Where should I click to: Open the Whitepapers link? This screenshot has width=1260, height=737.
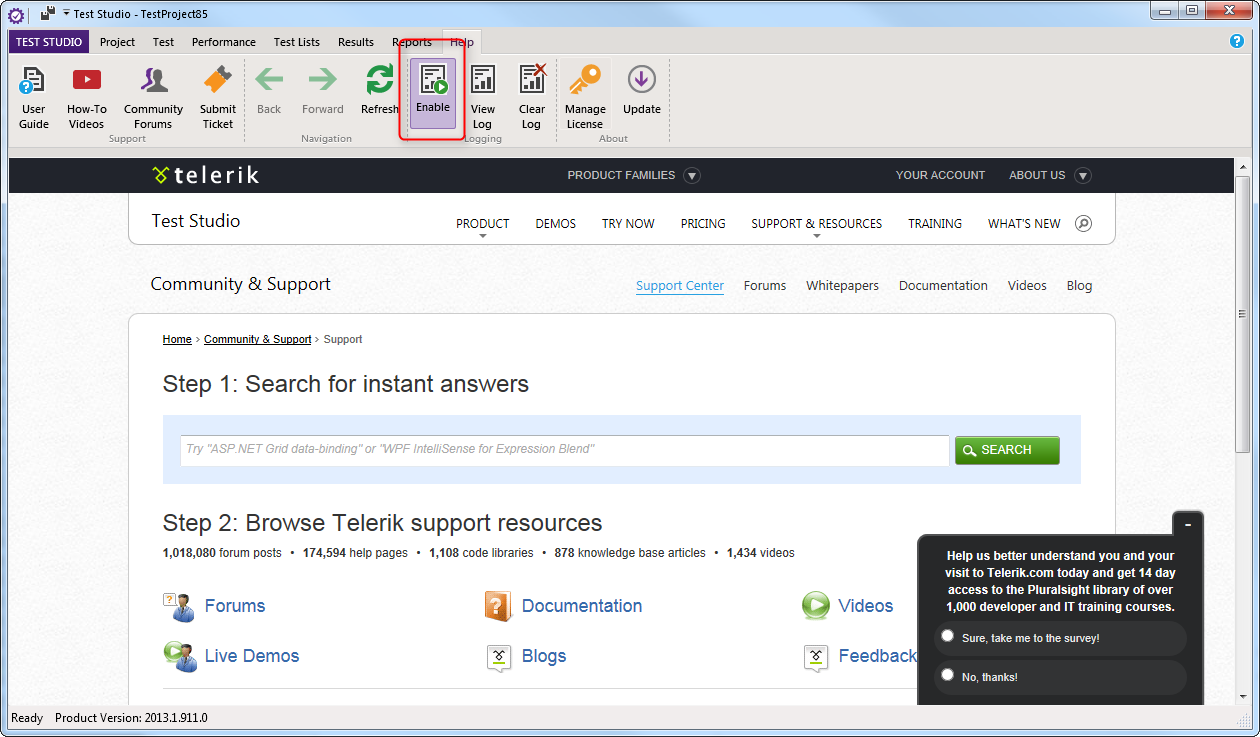[842, 285]
